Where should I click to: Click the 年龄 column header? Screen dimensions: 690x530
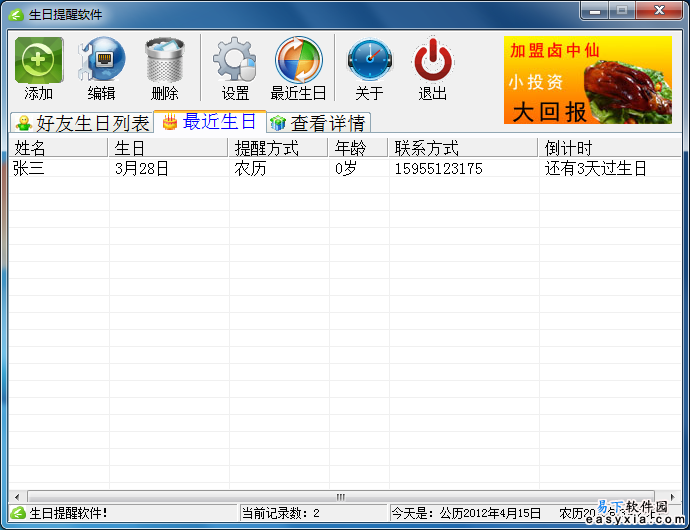358,148
